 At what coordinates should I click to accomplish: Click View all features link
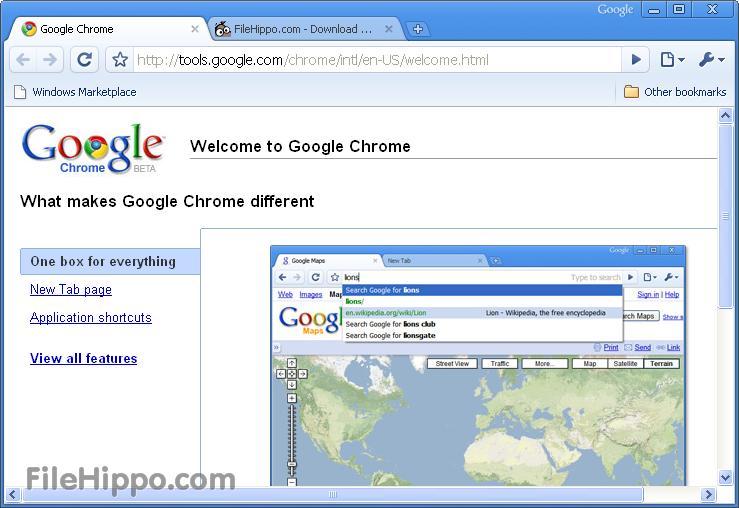[84, 358]
